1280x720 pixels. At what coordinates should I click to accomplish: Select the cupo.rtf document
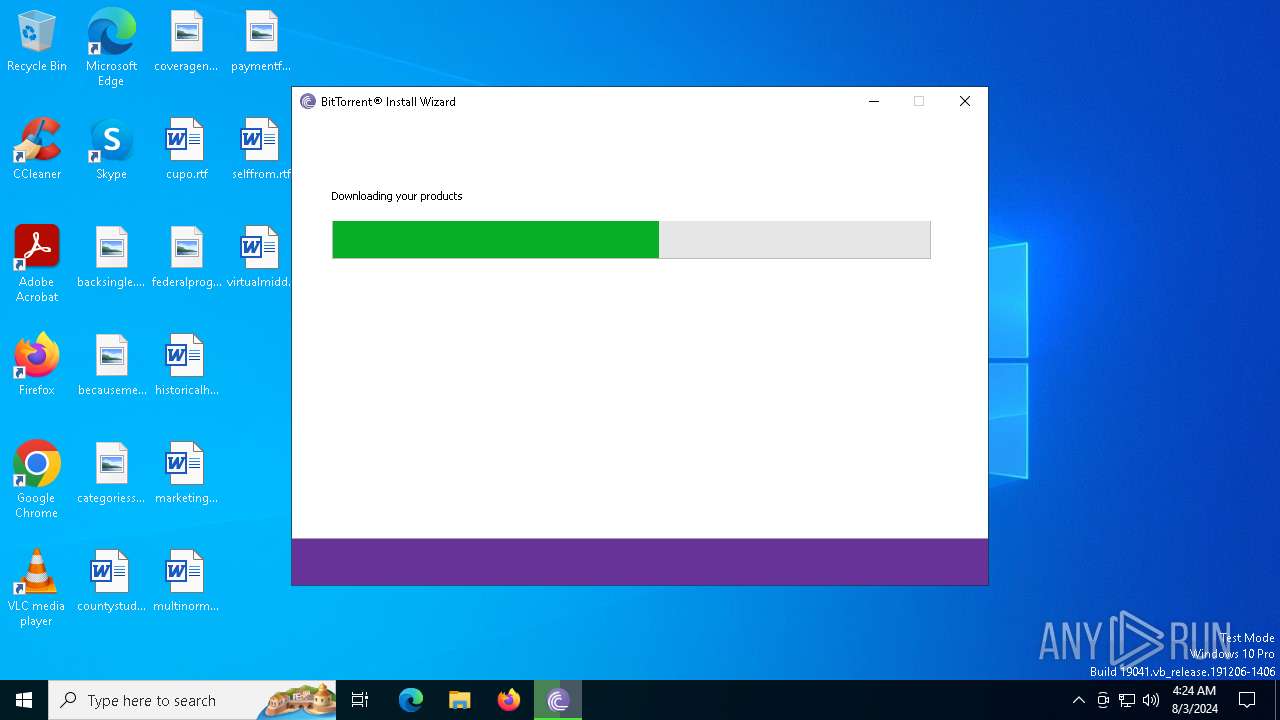tap(186, 150)
